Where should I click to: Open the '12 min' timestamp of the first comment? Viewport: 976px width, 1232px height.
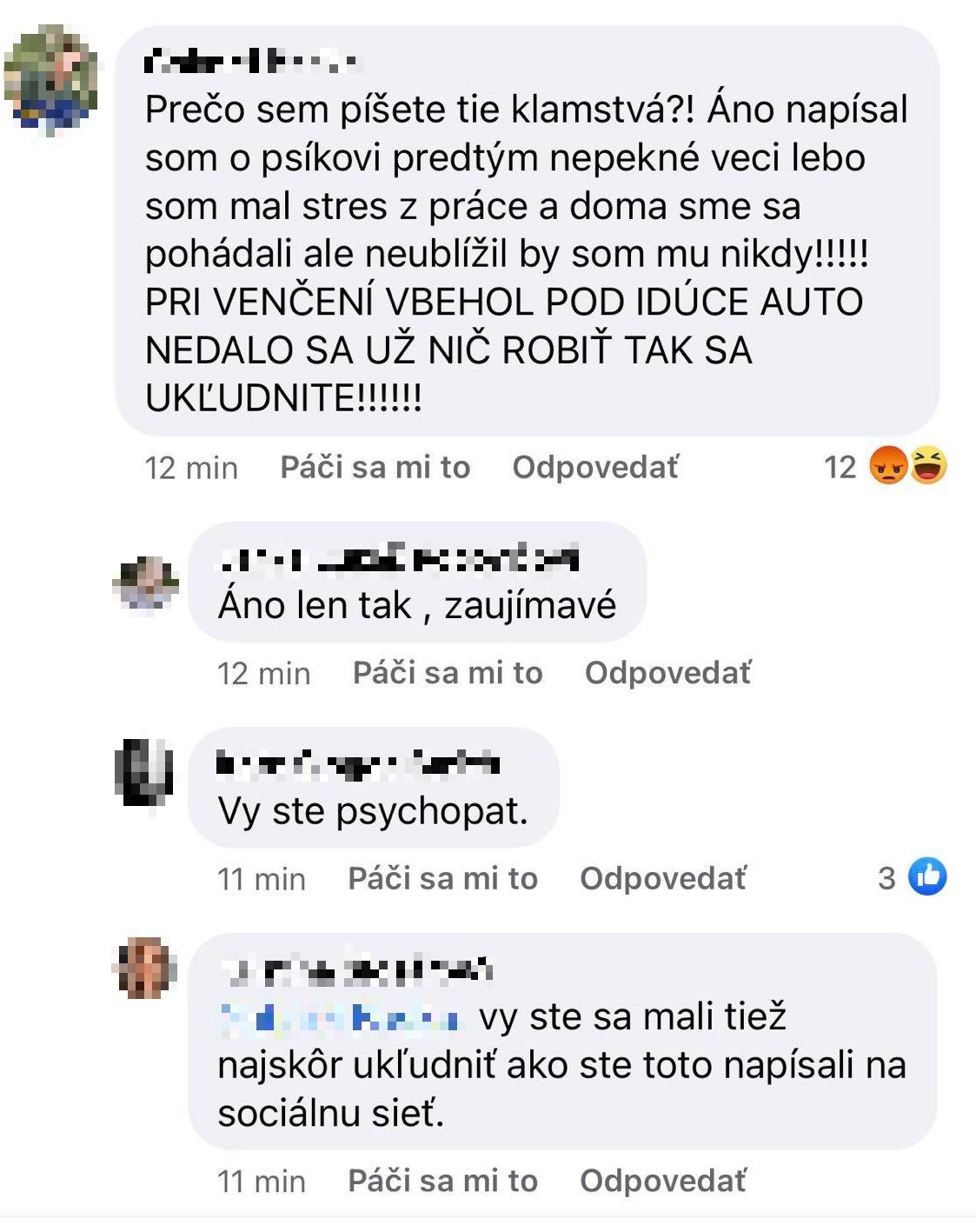(x=191, y=468)
